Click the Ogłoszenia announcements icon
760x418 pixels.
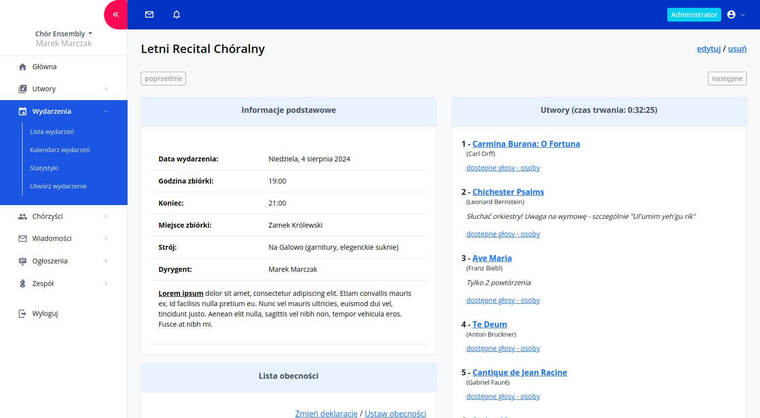pos(23,261)
